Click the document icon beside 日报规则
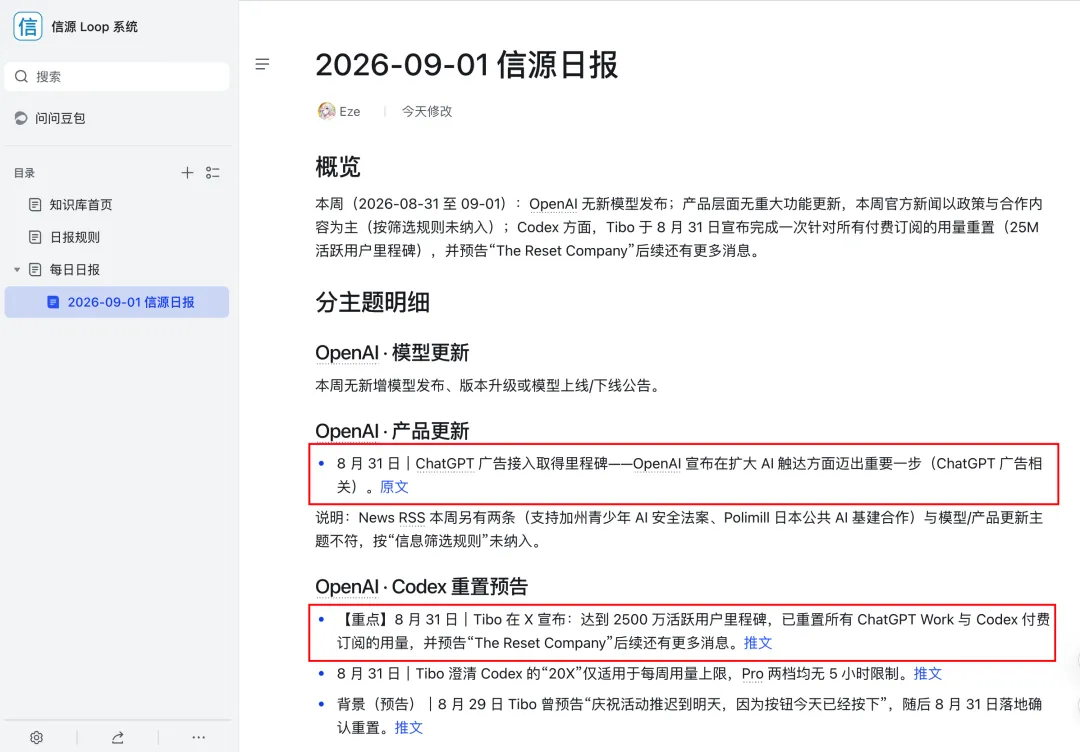The image size is (1080, 752). (x=35, y=237)
